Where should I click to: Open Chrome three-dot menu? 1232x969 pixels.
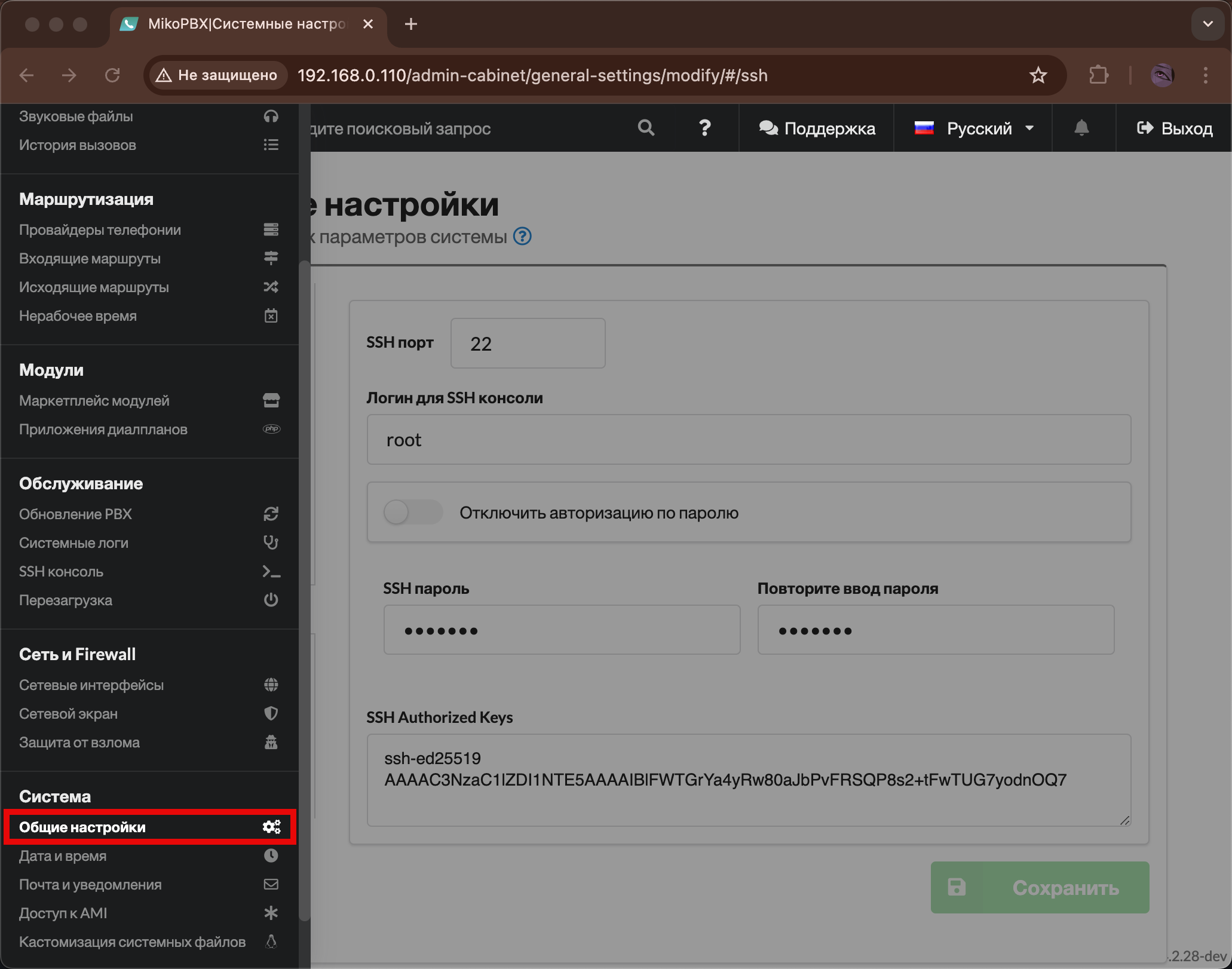point(1205,75)
